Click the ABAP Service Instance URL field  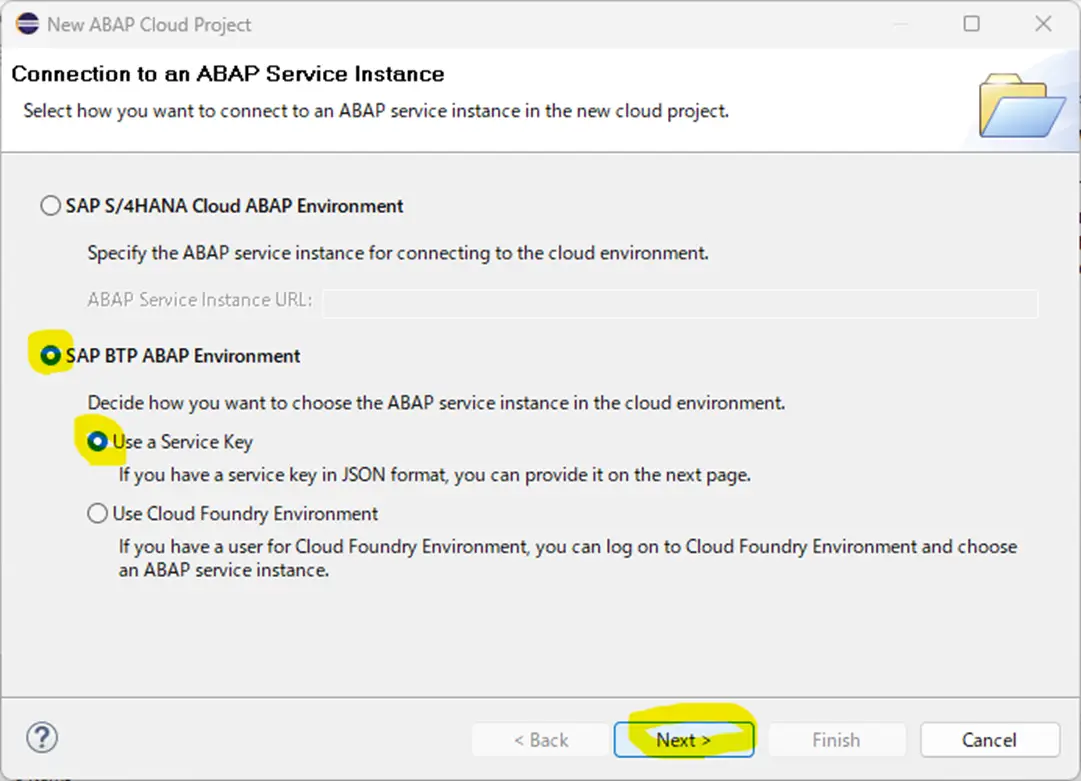[x=680, y=304]
